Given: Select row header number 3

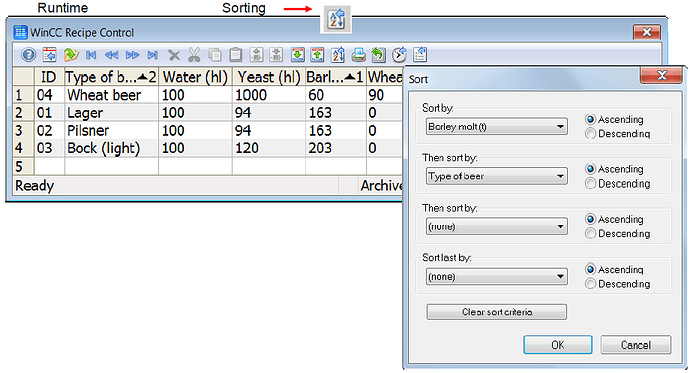Looking at the screenshot, I should 23,131.
